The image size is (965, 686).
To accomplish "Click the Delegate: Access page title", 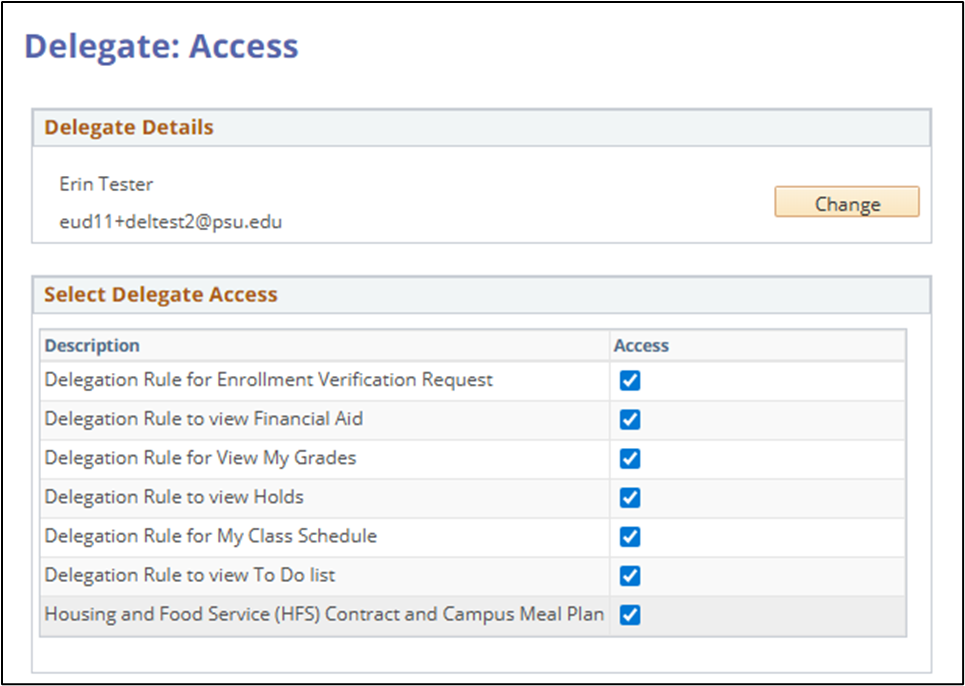I will pyautogui.click(x=161, y=46).
